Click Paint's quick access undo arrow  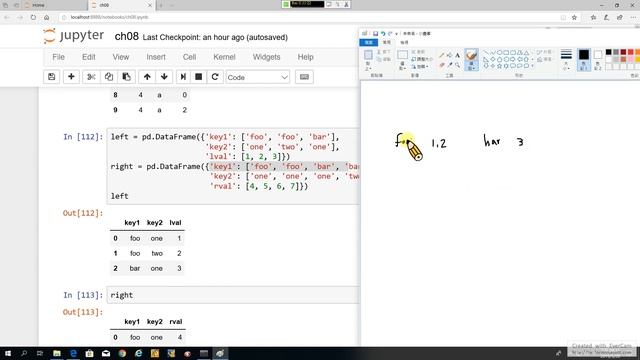(x=383, y=33)
